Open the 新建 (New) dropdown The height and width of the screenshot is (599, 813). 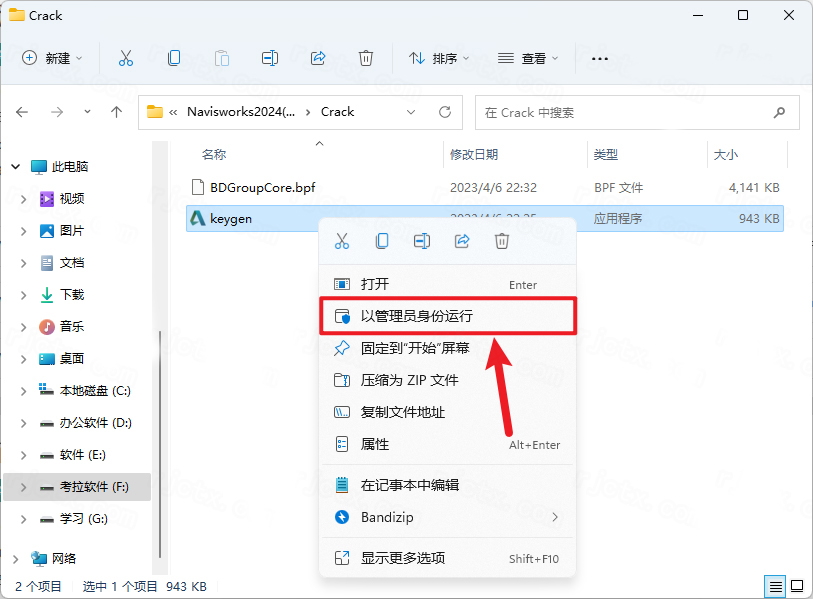(52, 58)
